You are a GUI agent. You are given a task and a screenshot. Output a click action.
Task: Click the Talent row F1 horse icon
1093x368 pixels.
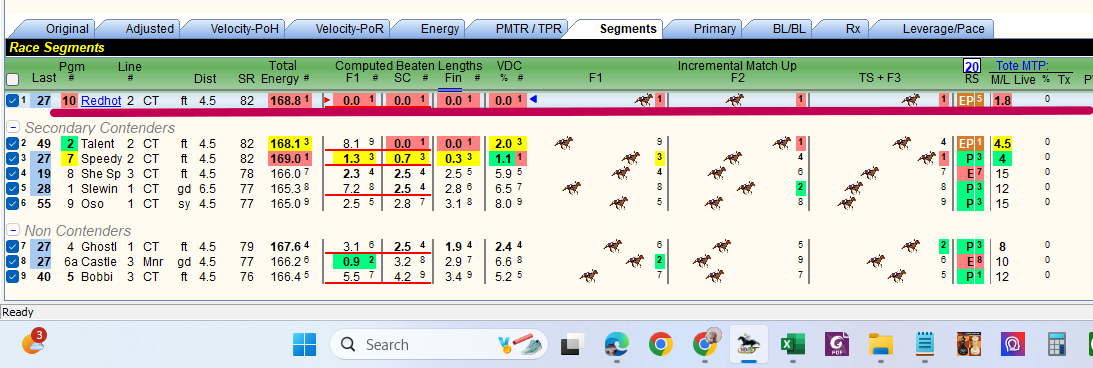point(564,143)
